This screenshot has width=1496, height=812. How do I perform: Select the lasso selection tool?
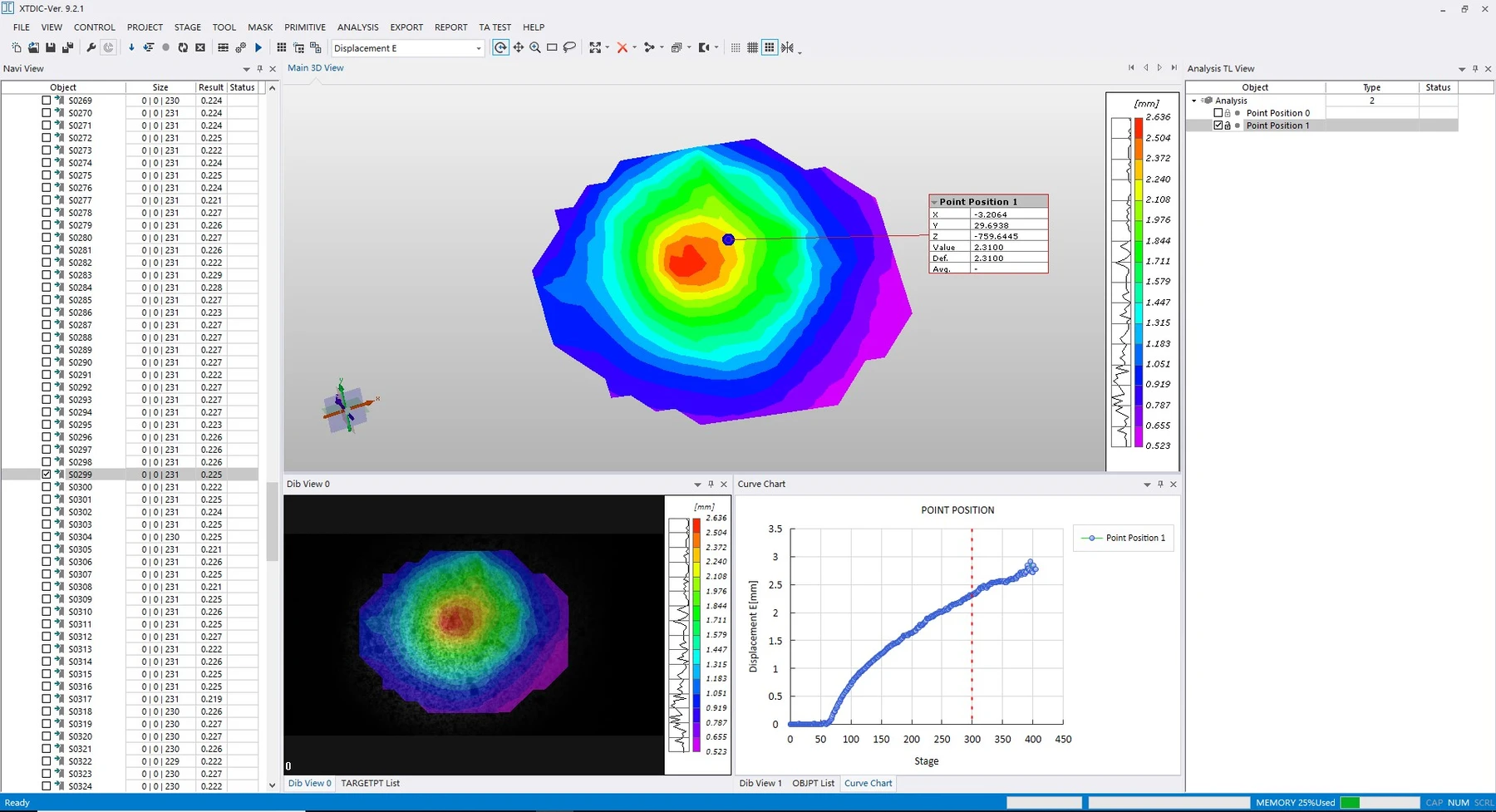[569, 48]
